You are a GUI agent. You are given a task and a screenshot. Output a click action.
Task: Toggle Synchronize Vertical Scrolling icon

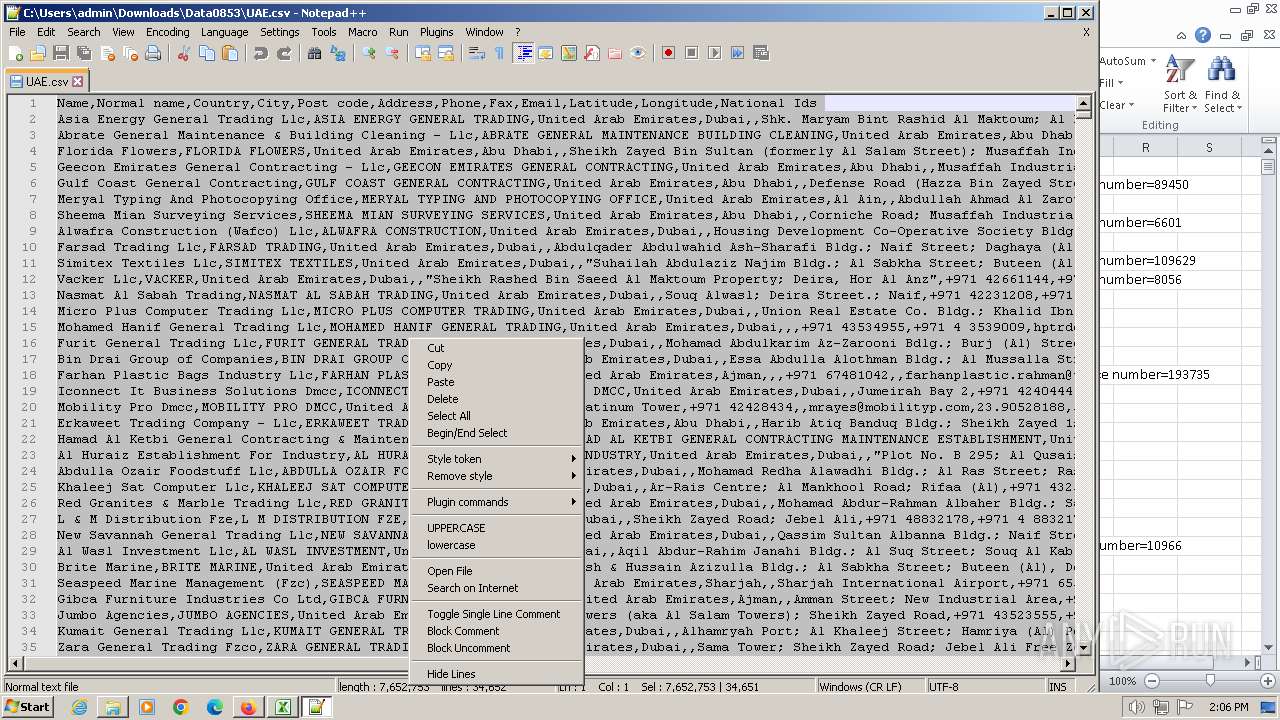point(423,53)
